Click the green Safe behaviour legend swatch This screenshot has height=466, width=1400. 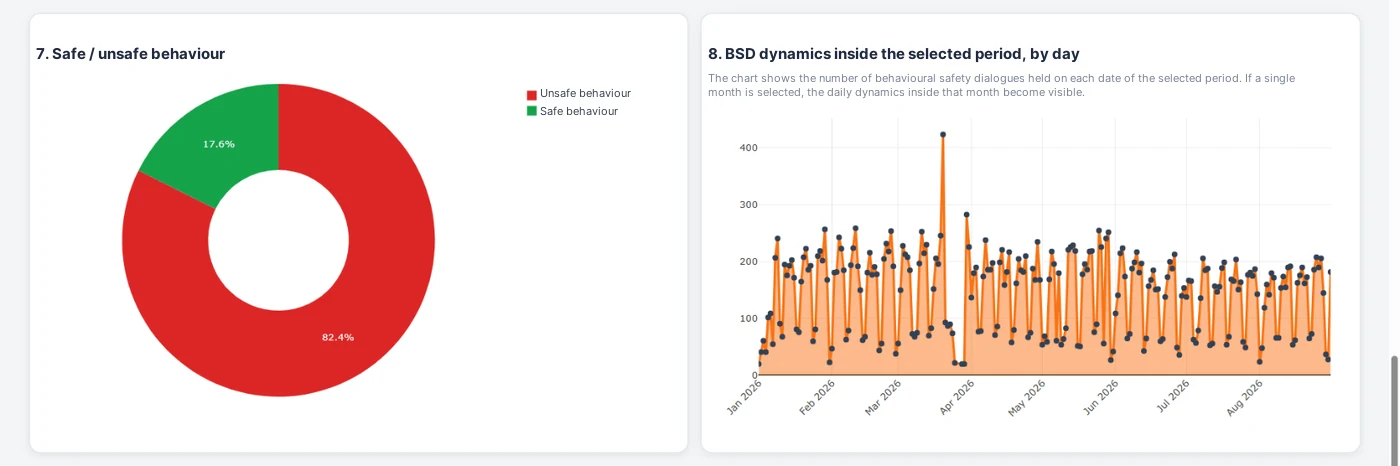532,111
